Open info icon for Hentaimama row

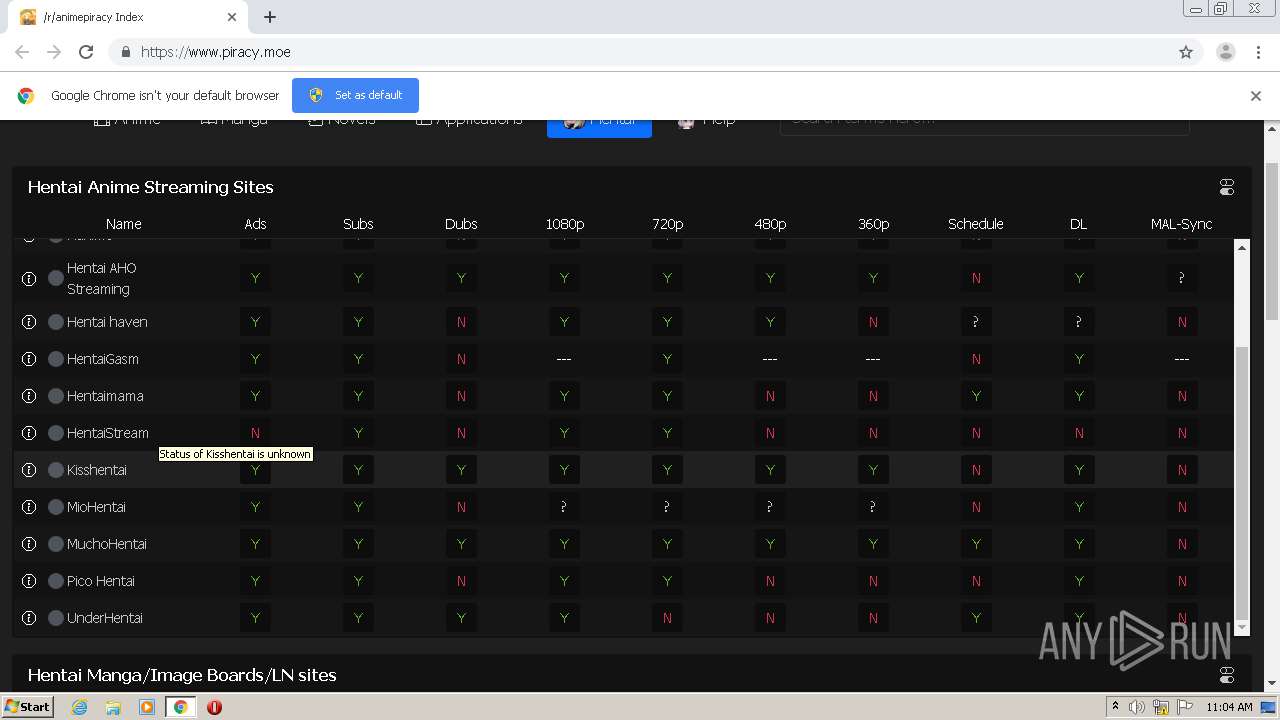(29, 396)
